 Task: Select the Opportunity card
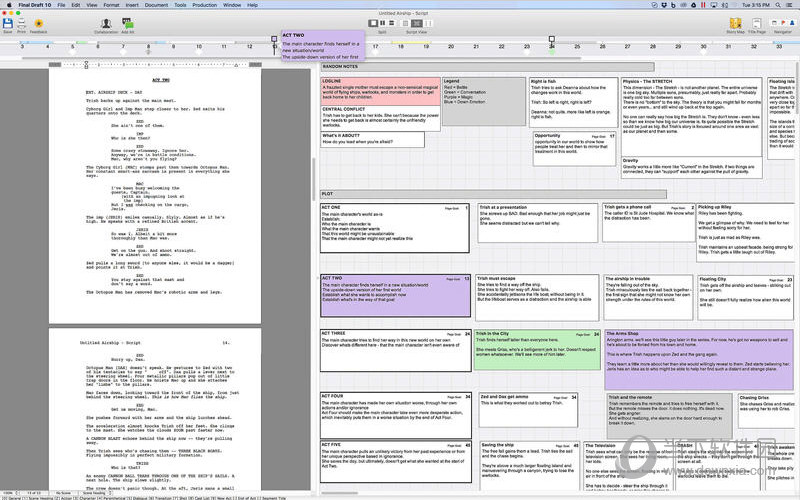tap(574, 149)
